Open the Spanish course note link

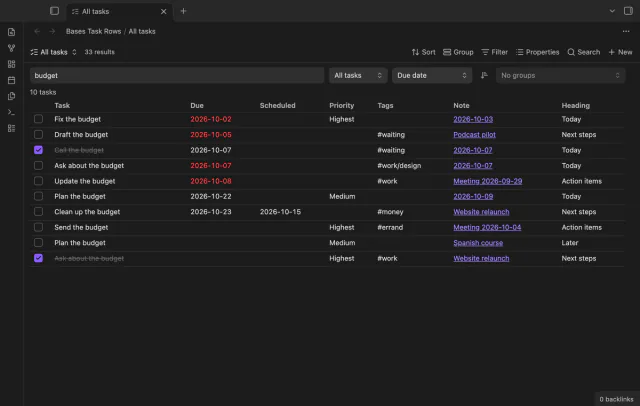(x=478, y=243)
